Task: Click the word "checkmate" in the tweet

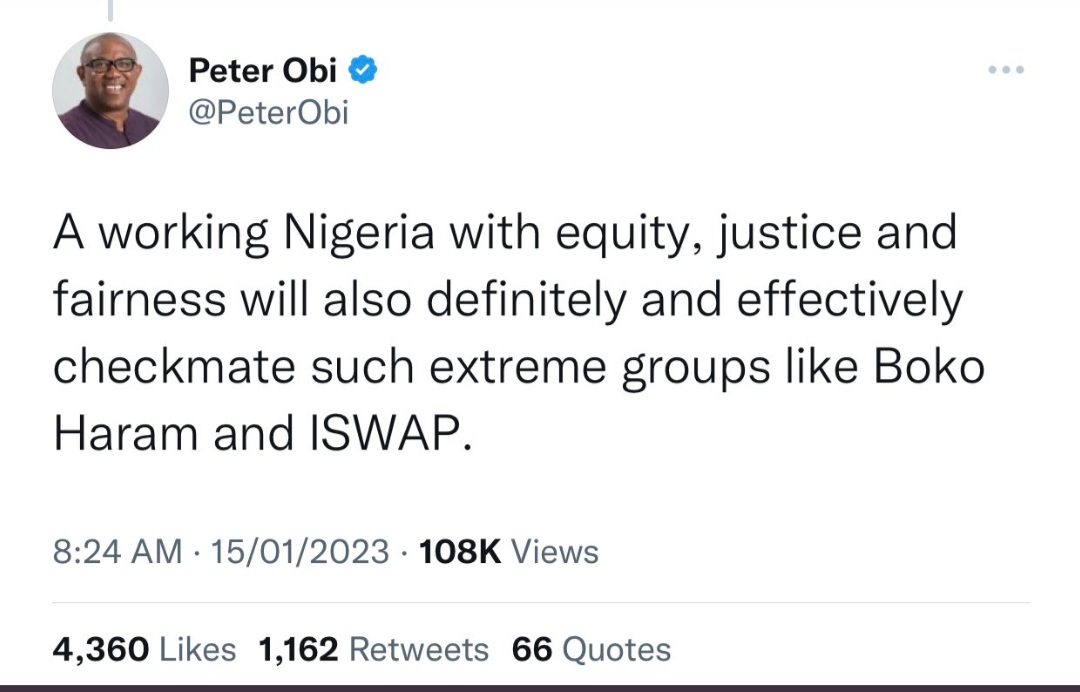Action: pos(174,368)
